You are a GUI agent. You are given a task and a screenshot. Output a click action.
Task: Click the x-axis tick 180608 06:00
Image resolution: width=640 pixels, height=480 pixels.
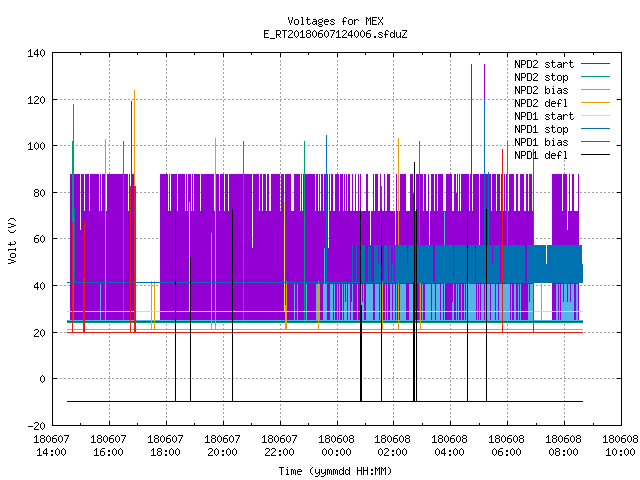click(507, 446)
